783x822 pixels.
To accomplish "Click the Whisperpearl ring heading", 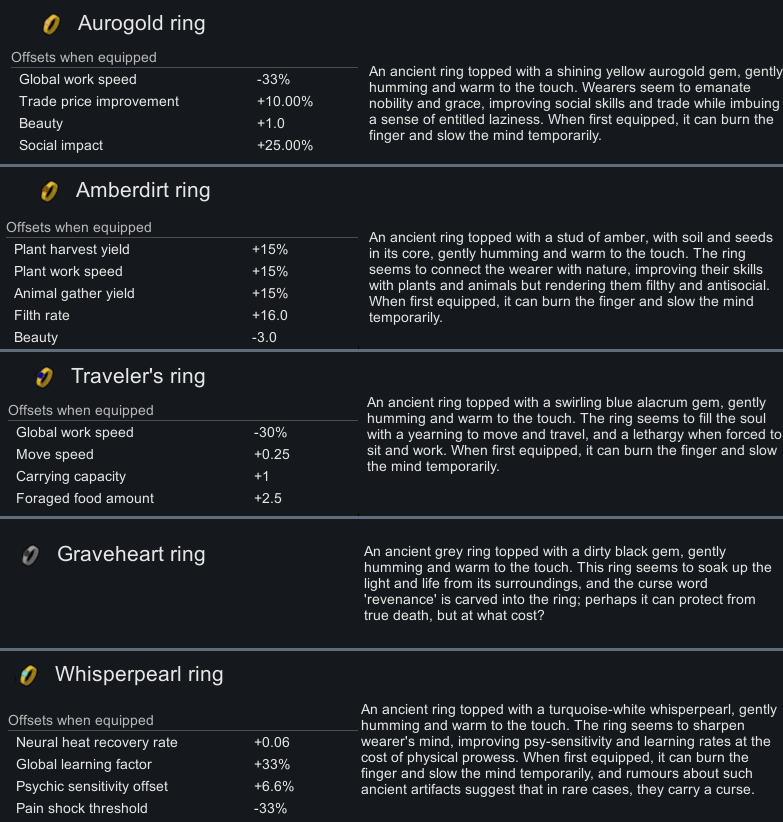I will tap(139, 675).
